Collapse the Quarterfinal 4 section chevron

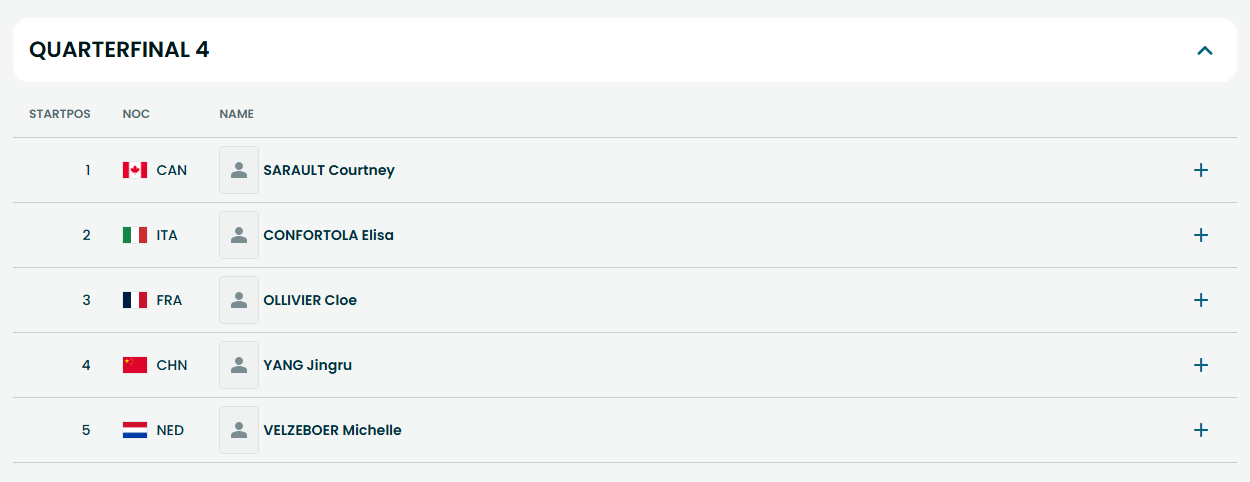click(1205, 50)
